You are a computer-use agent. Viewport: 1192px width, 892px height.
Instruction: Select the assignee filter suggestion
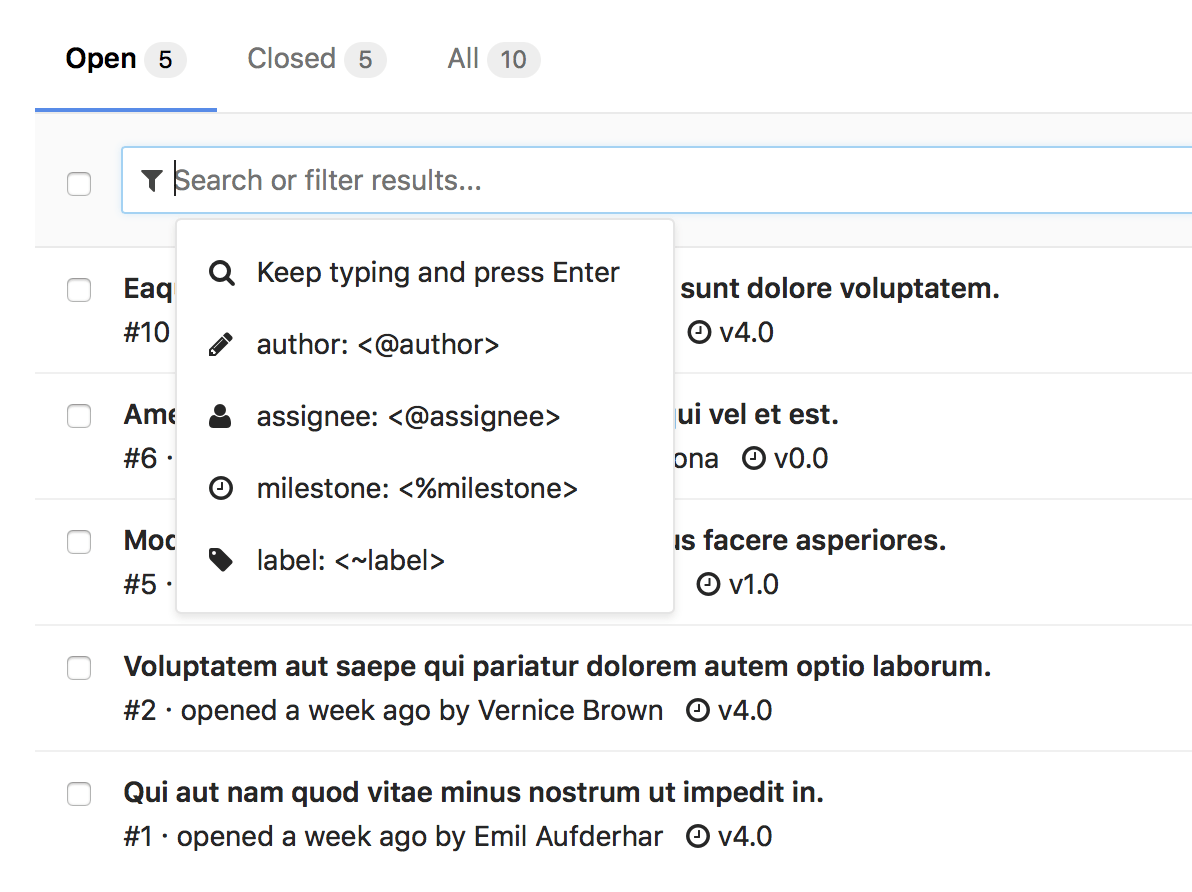click(409, 416)
